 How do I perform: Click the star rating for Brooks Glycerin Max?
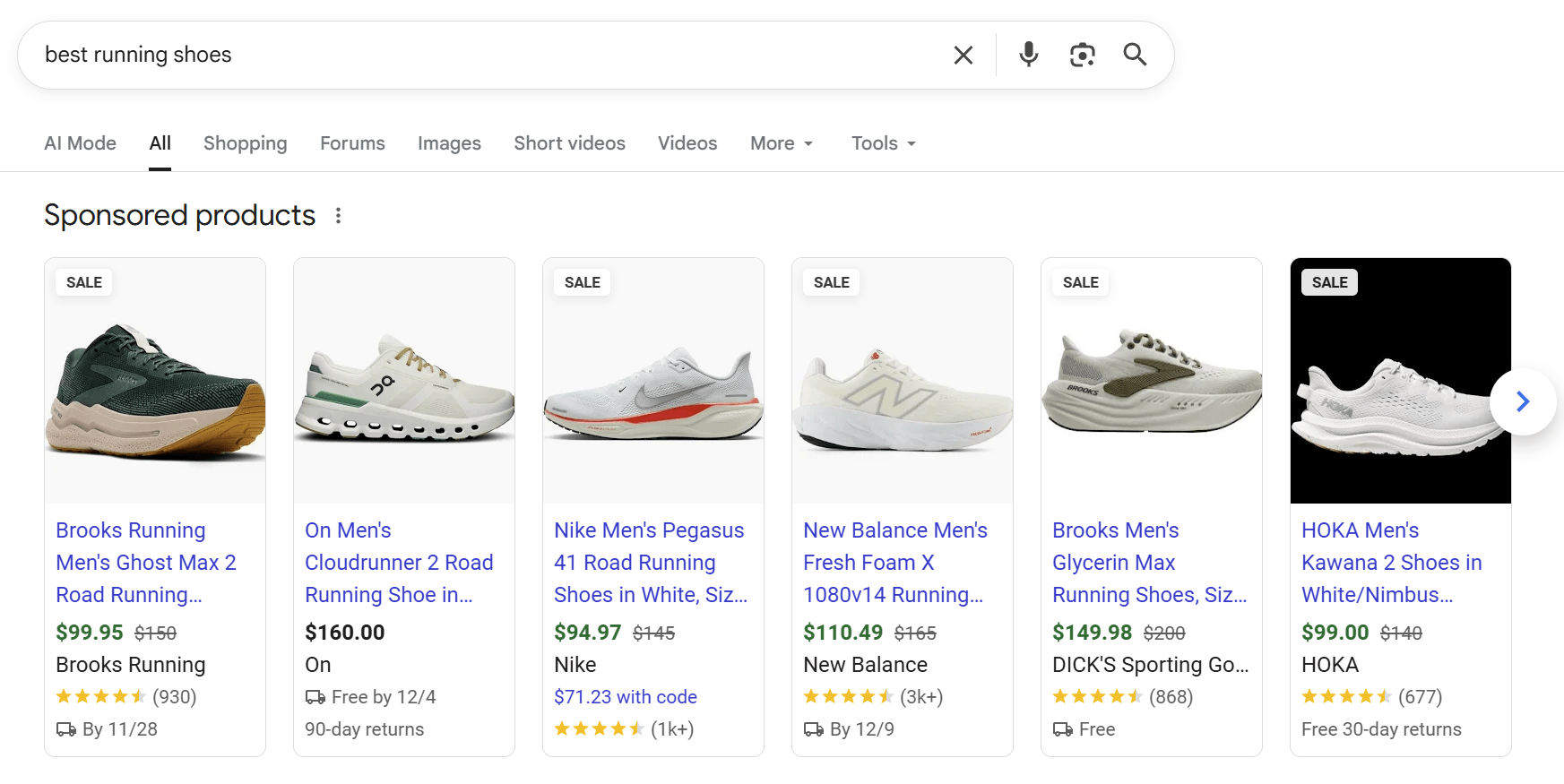click(x=1097, y=697)
